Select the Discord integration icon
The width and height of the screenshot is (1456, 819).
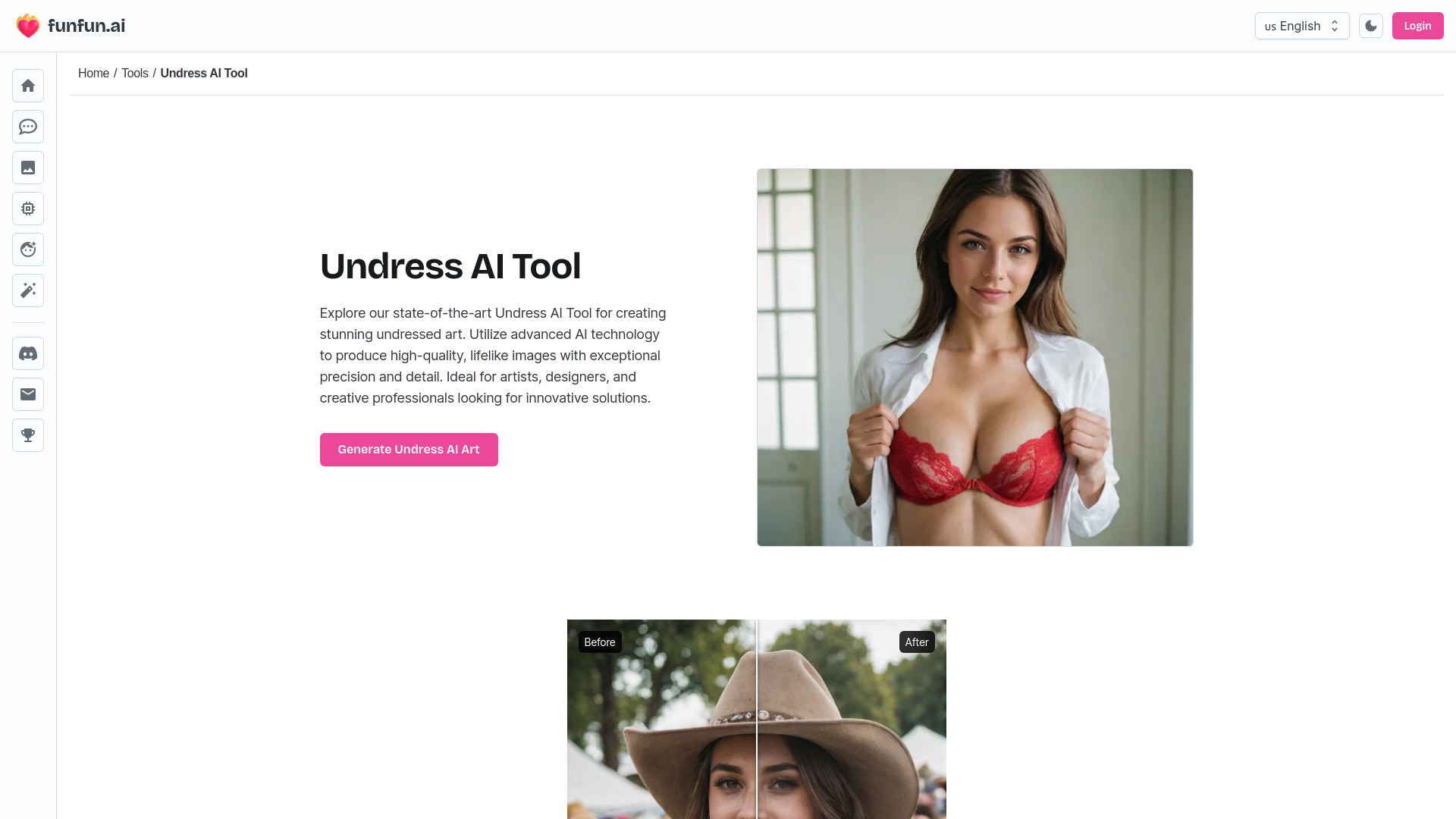28,353
